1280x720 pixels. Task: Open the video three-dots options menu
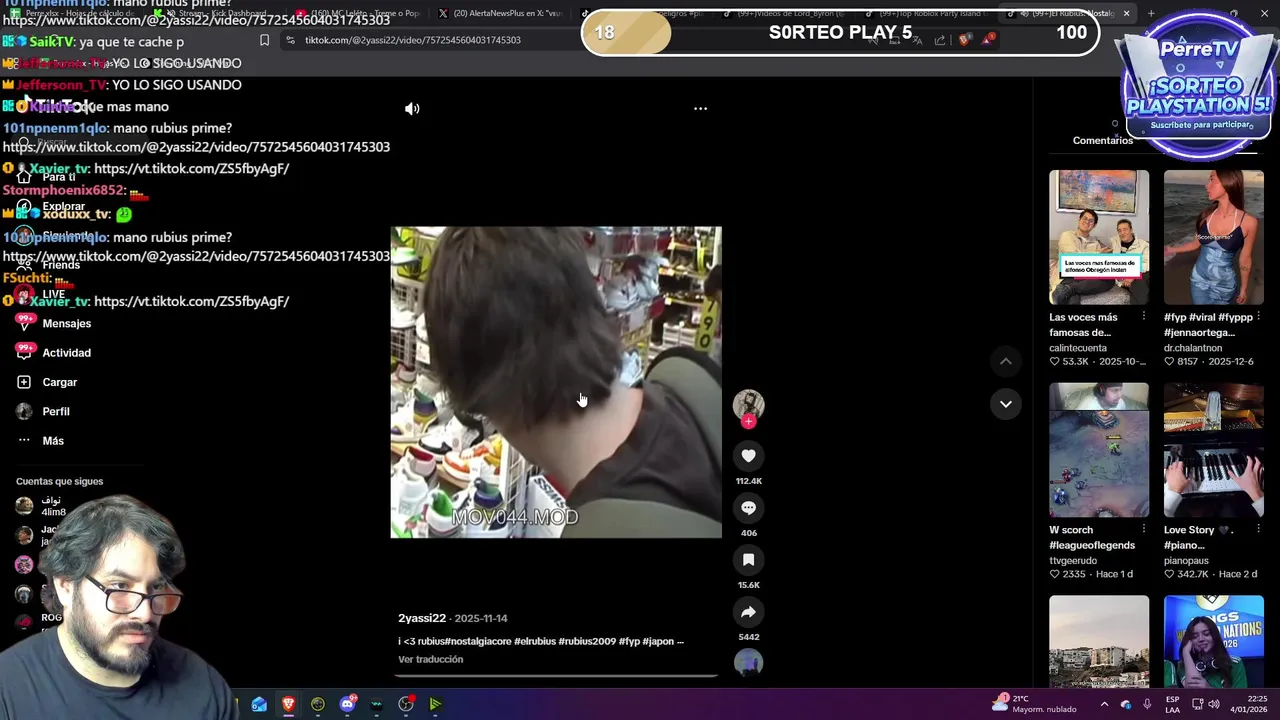[x=700, y=108]
